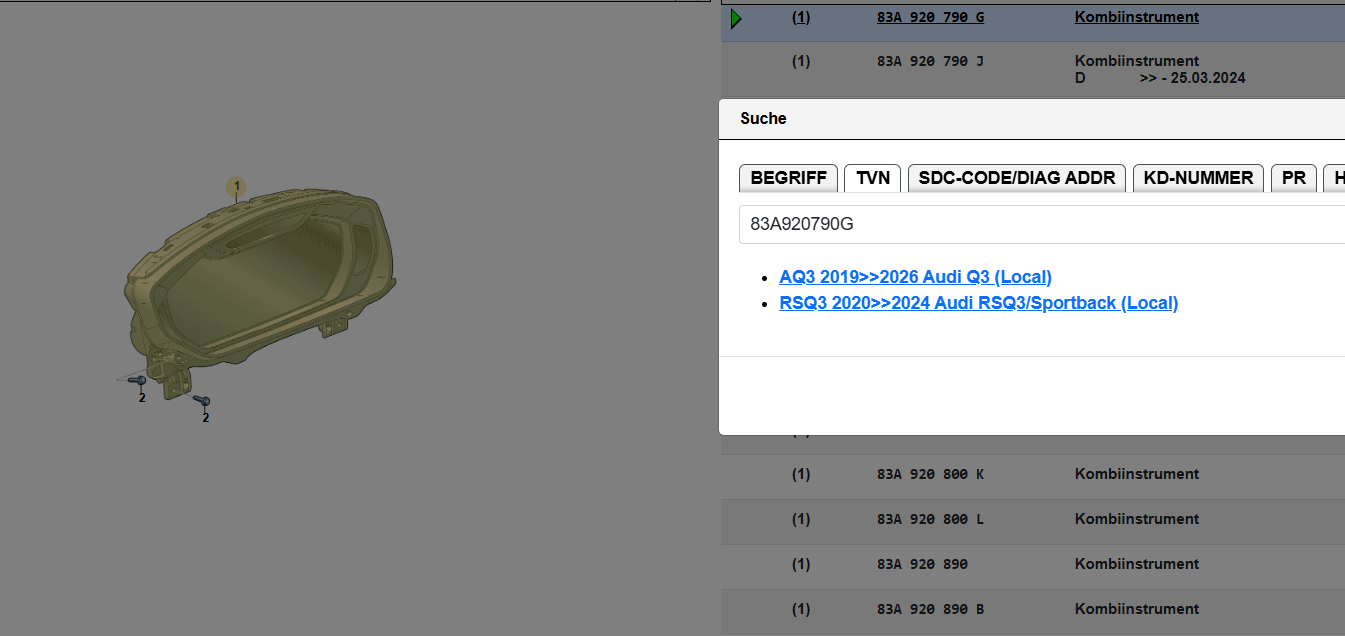This screenshot has width=1345, height=636.
Task: Click quantity (1) in the 83A 920 800 L row
Action: click(801, 519)
